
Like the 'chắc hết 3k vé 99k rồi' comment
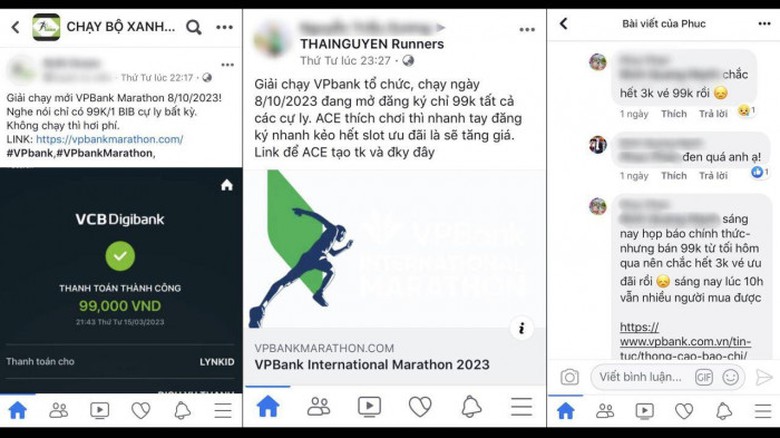[674, 114]
